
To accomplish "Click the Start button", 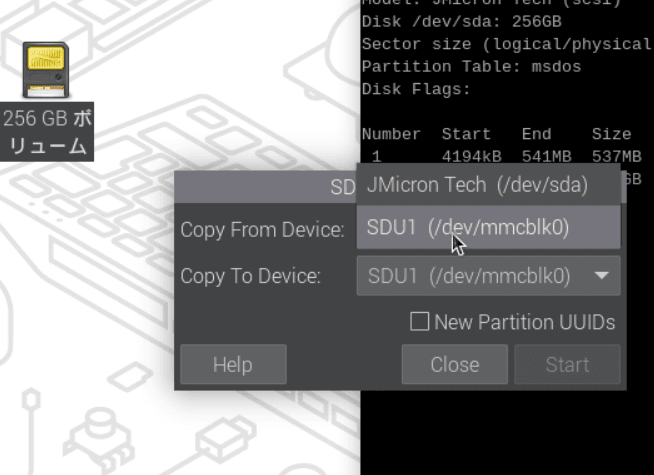I will pos(567,365).
